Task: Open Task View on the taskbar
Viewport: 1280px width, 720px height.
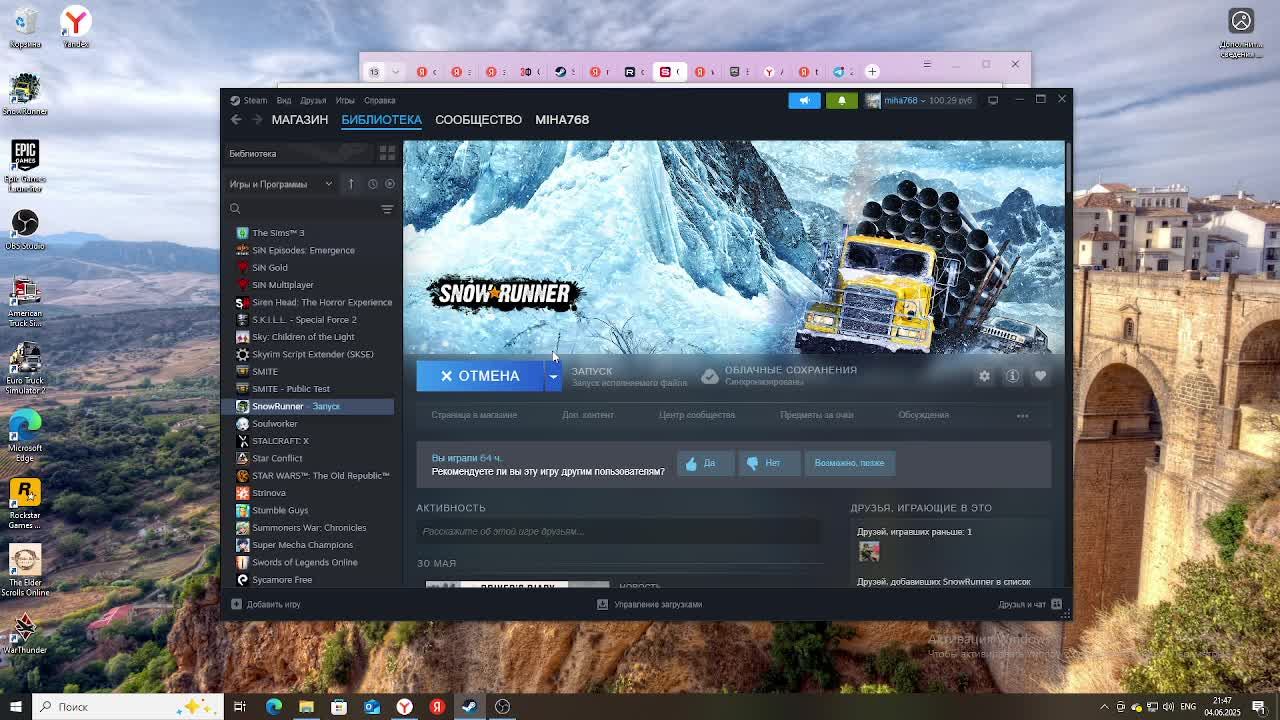Action: 240,707
